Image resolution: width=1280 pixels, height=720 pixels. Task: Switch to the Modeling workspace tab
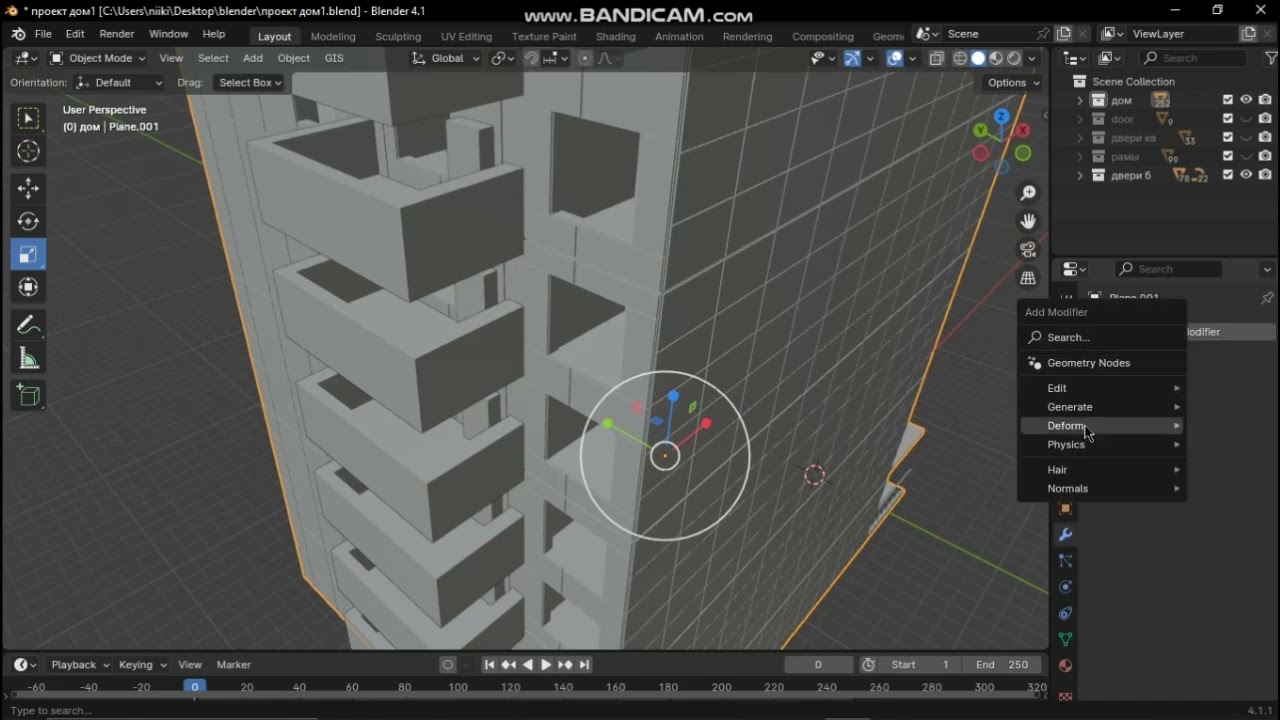333,37
